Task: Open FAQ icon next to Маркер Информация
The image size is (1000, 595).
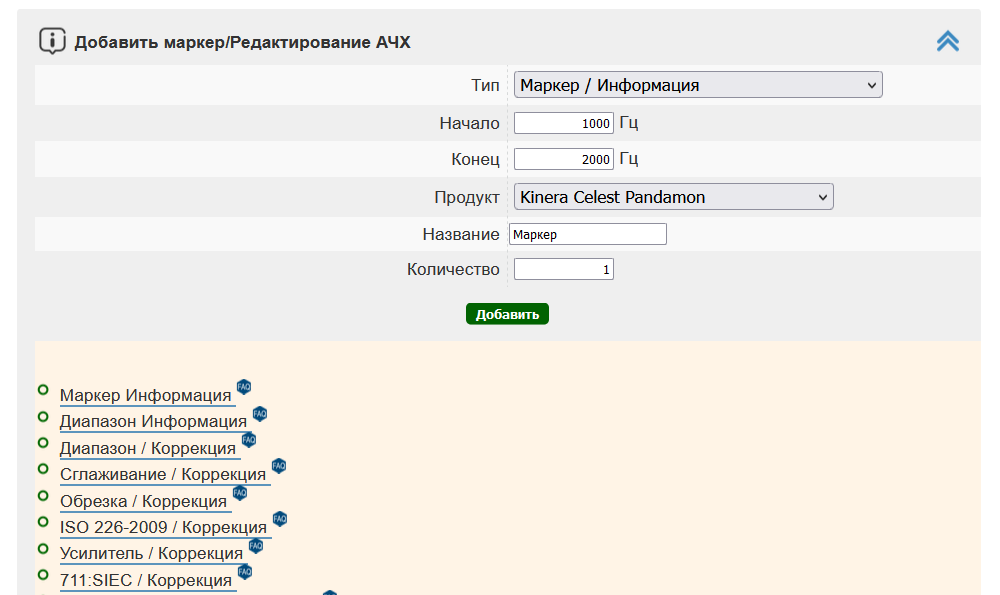Action: coord(244,387)
